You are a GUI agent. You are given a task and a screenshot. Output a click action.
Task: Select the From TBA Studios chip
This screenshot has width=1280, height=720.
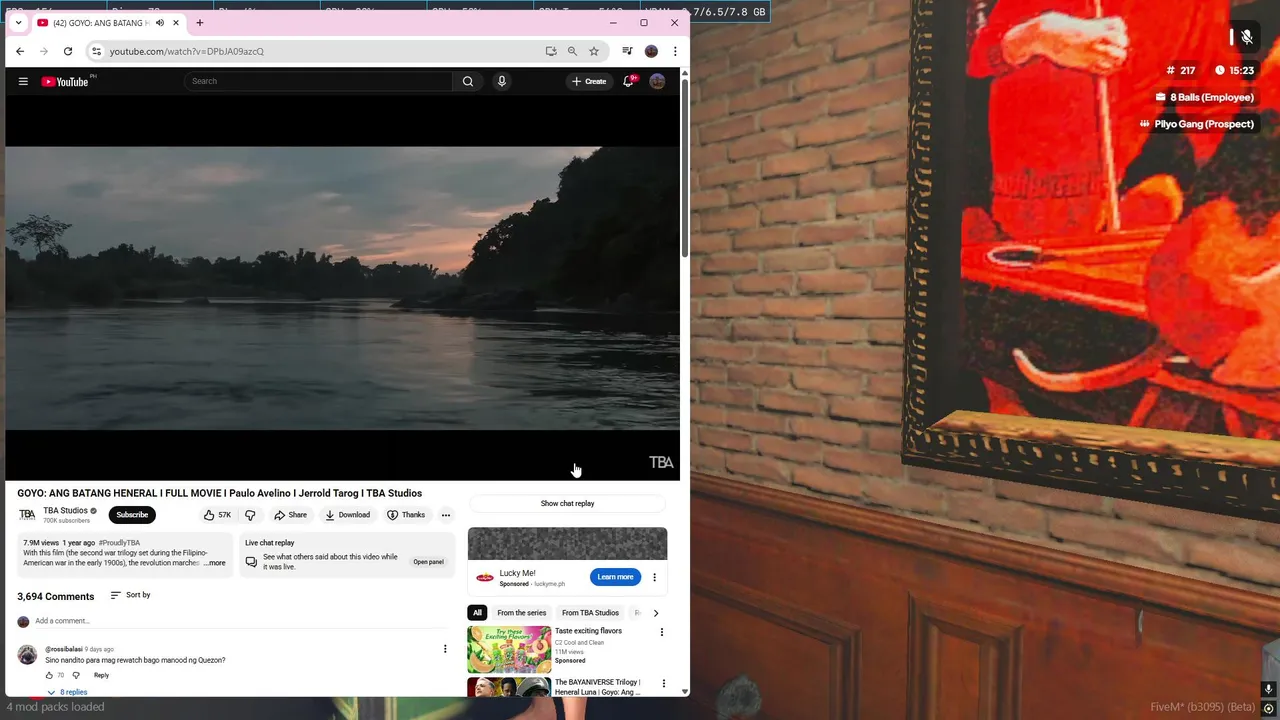coord(590,613)
